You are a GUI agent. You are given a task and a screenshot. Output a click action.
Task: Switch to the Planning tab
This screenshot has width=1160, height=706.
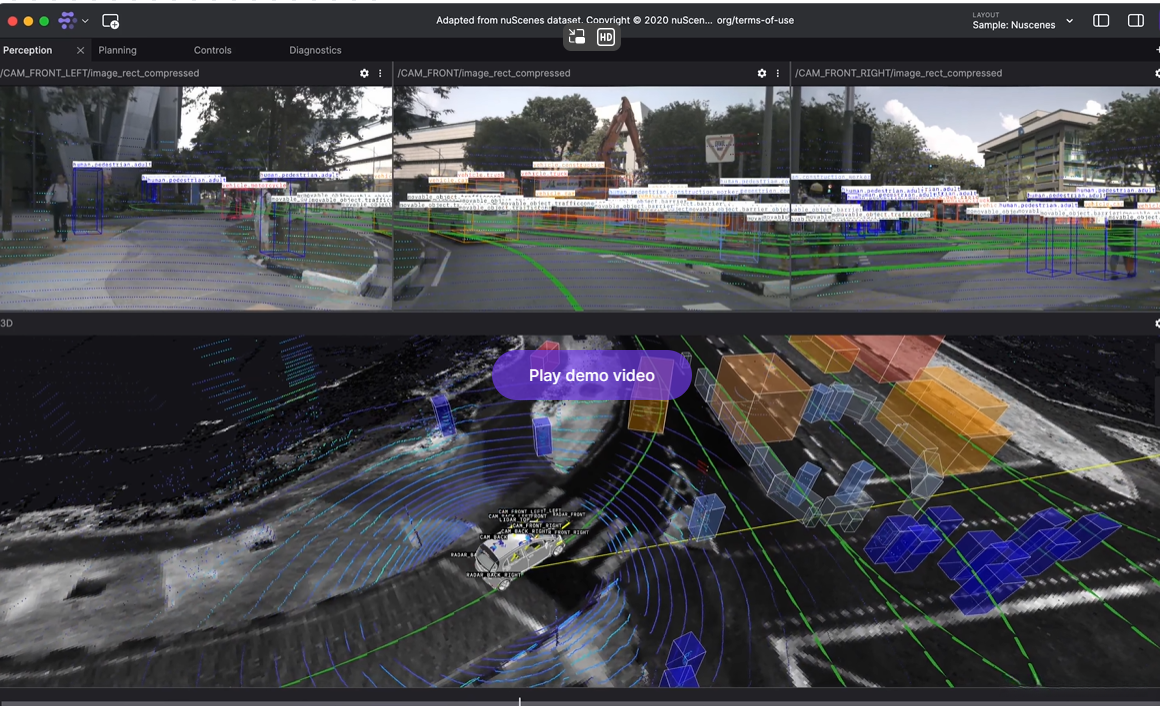118,50
